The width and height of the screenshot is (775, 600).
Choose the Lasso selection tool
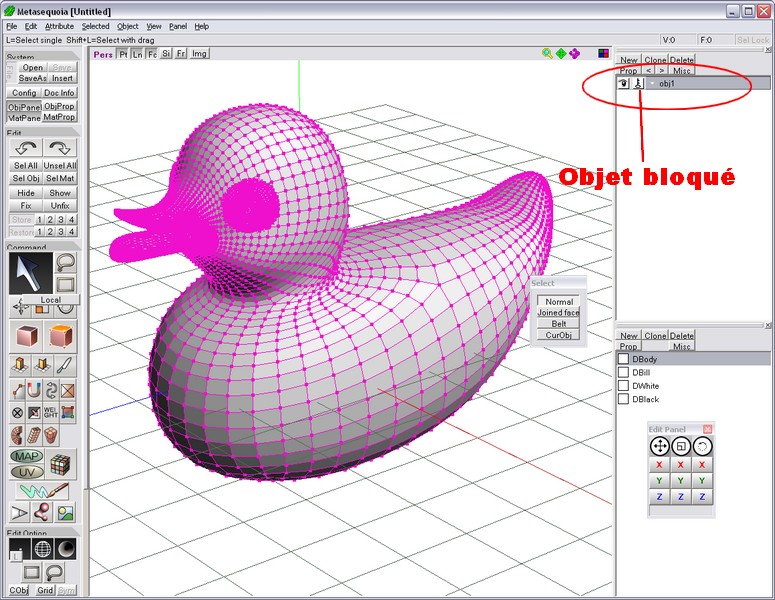tap(66, 262)
